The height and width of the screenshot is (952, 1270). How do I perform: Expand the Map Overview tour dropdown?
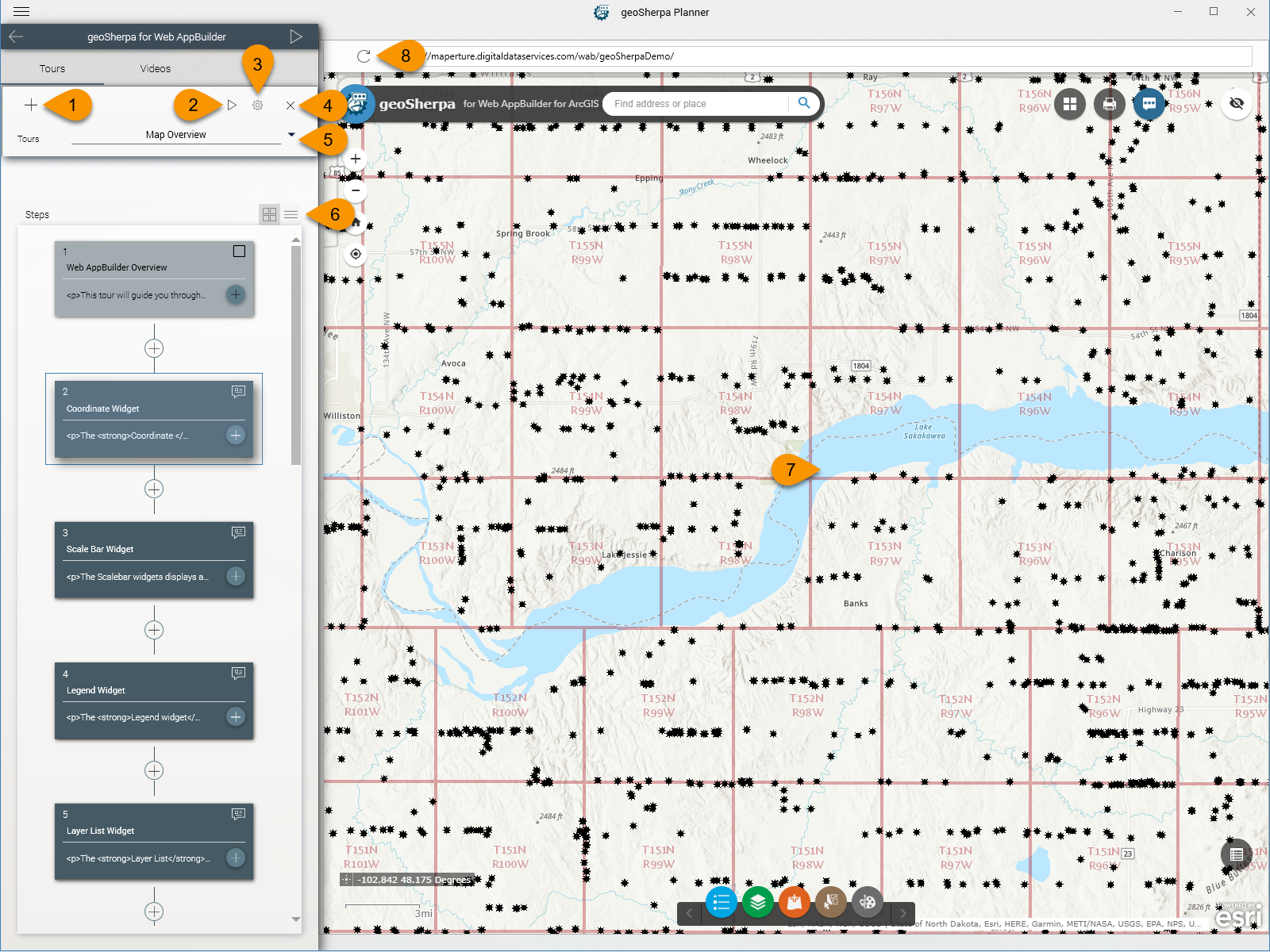click(x=291, y=135)
